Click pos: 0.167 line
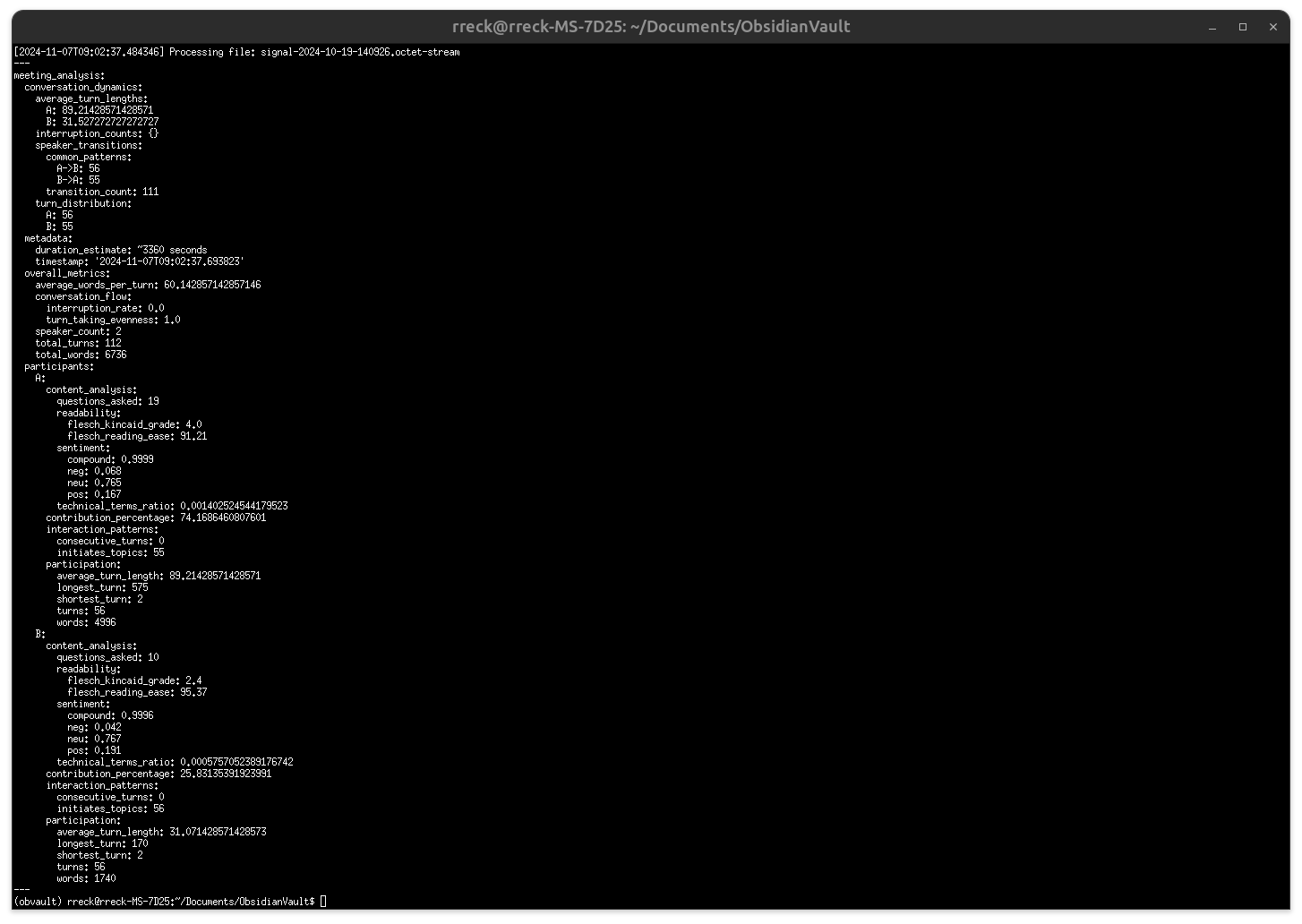The image size is (1302, 924). click(x=94, y=494)
